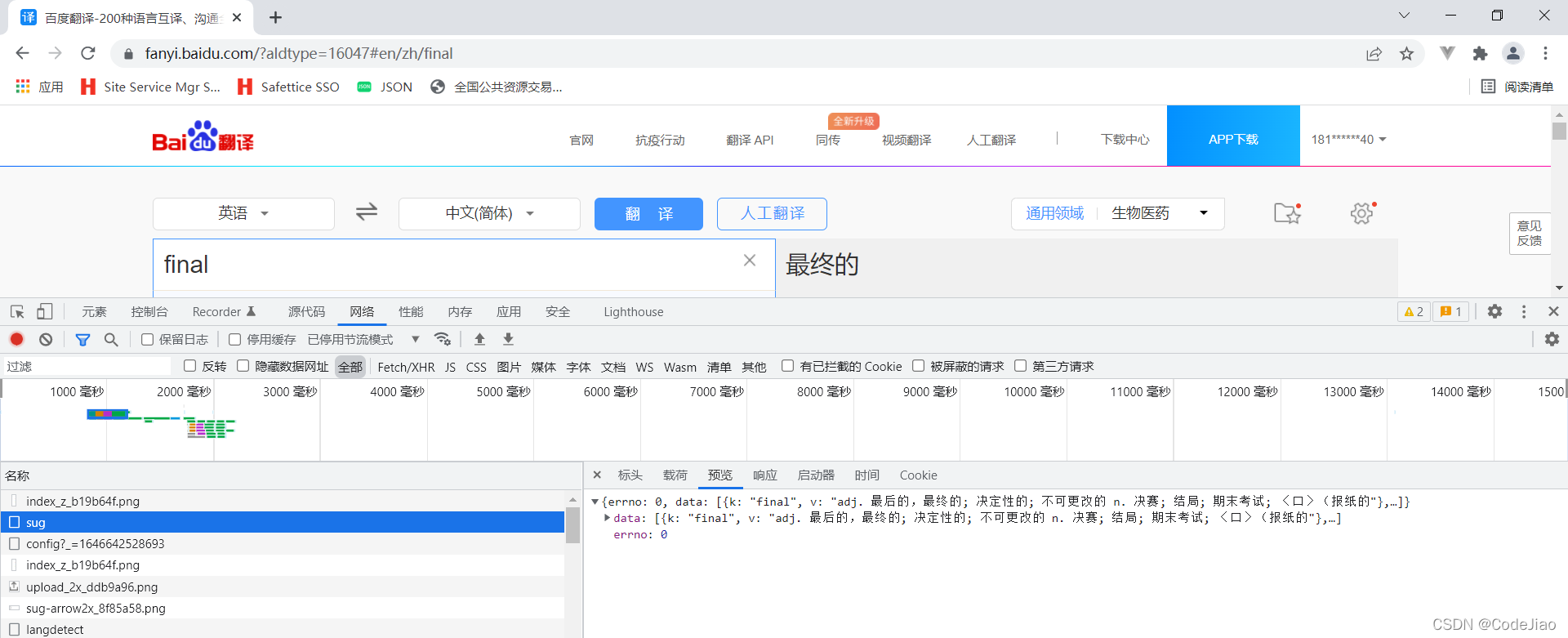Open the 控制台 DevTools tab
The height and width of the screenshot is (638, 1568).
149,312
